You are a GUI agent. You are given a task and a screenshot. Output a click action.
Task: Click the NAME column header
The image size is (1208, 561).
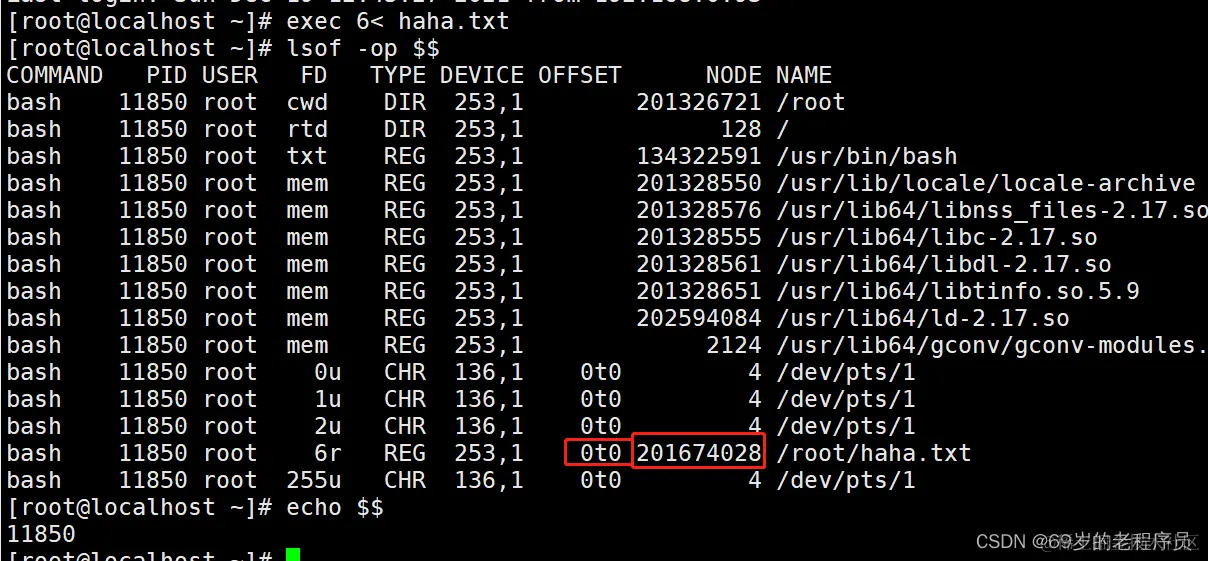(x=804, y=75)
